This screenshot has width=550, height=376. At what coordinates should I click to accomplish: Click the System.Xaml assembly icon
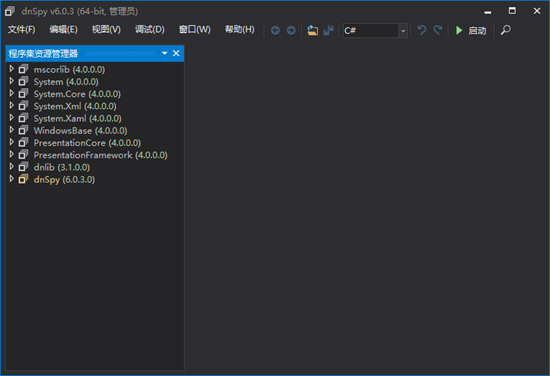coord(23,118)
